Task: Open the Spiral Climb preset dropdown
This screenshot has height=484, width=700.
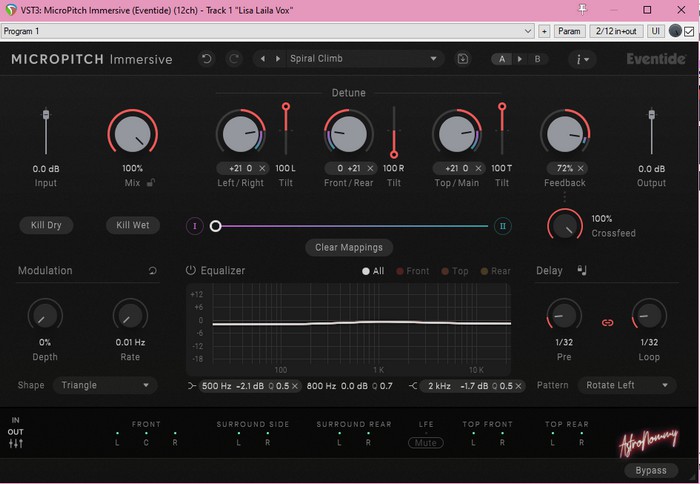Action: click(362, 59)
